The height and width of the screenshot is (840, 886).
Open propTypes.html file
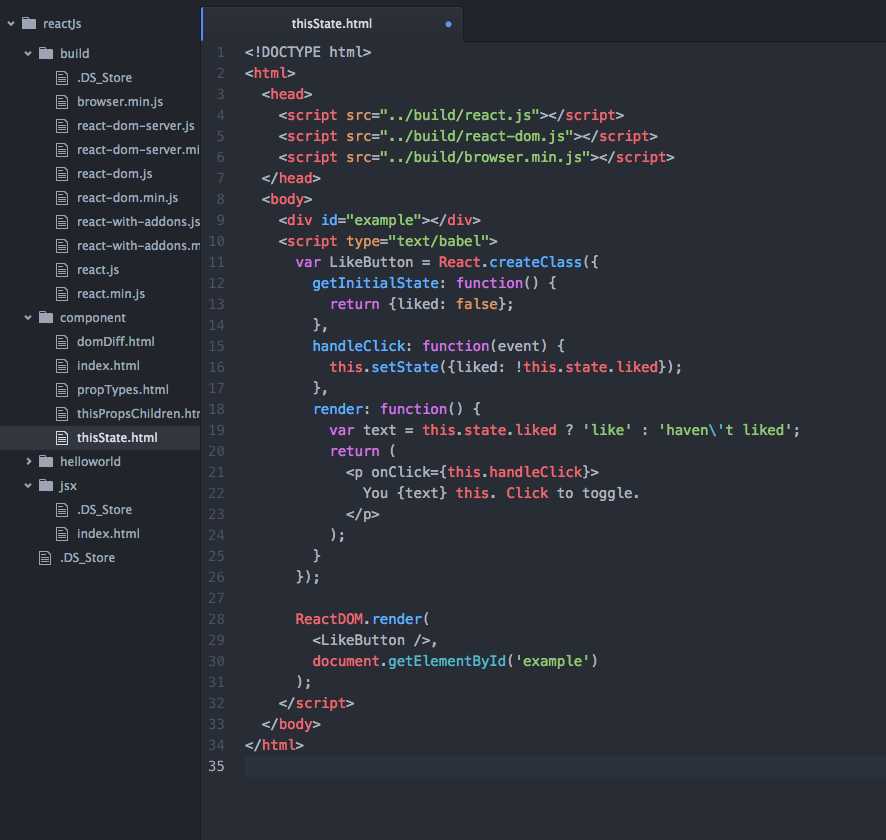coord(123,390)
